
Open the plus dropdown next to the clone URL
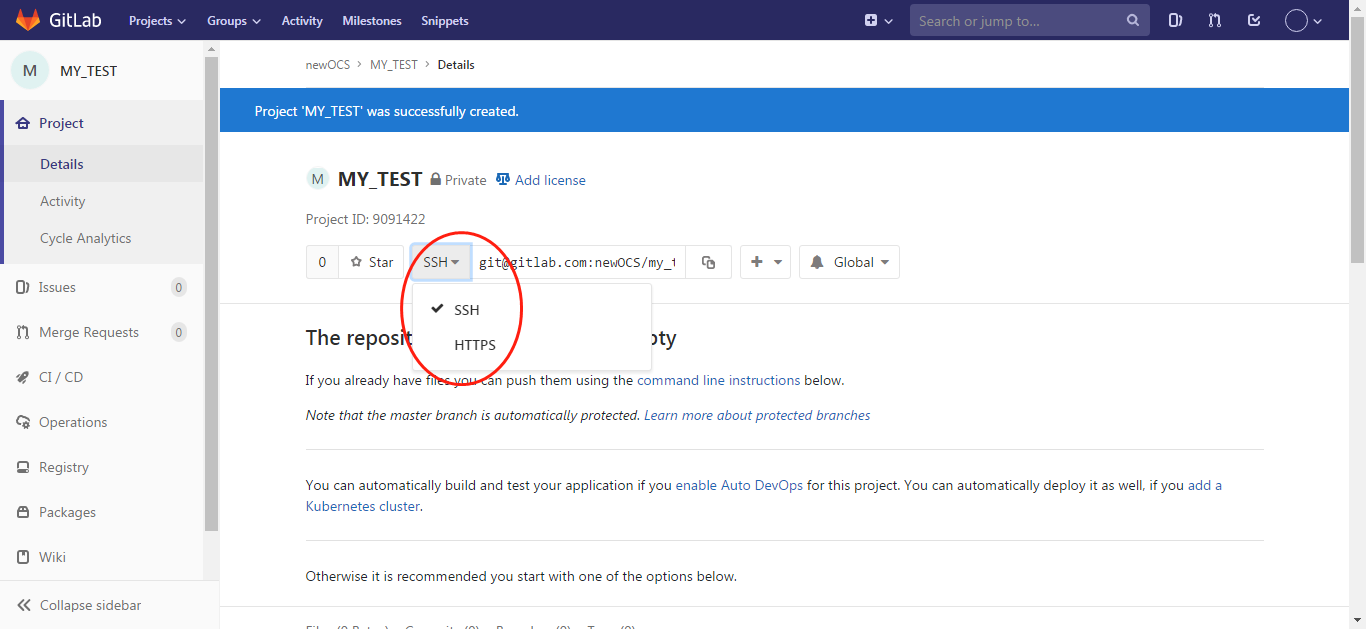pos(765,261)
